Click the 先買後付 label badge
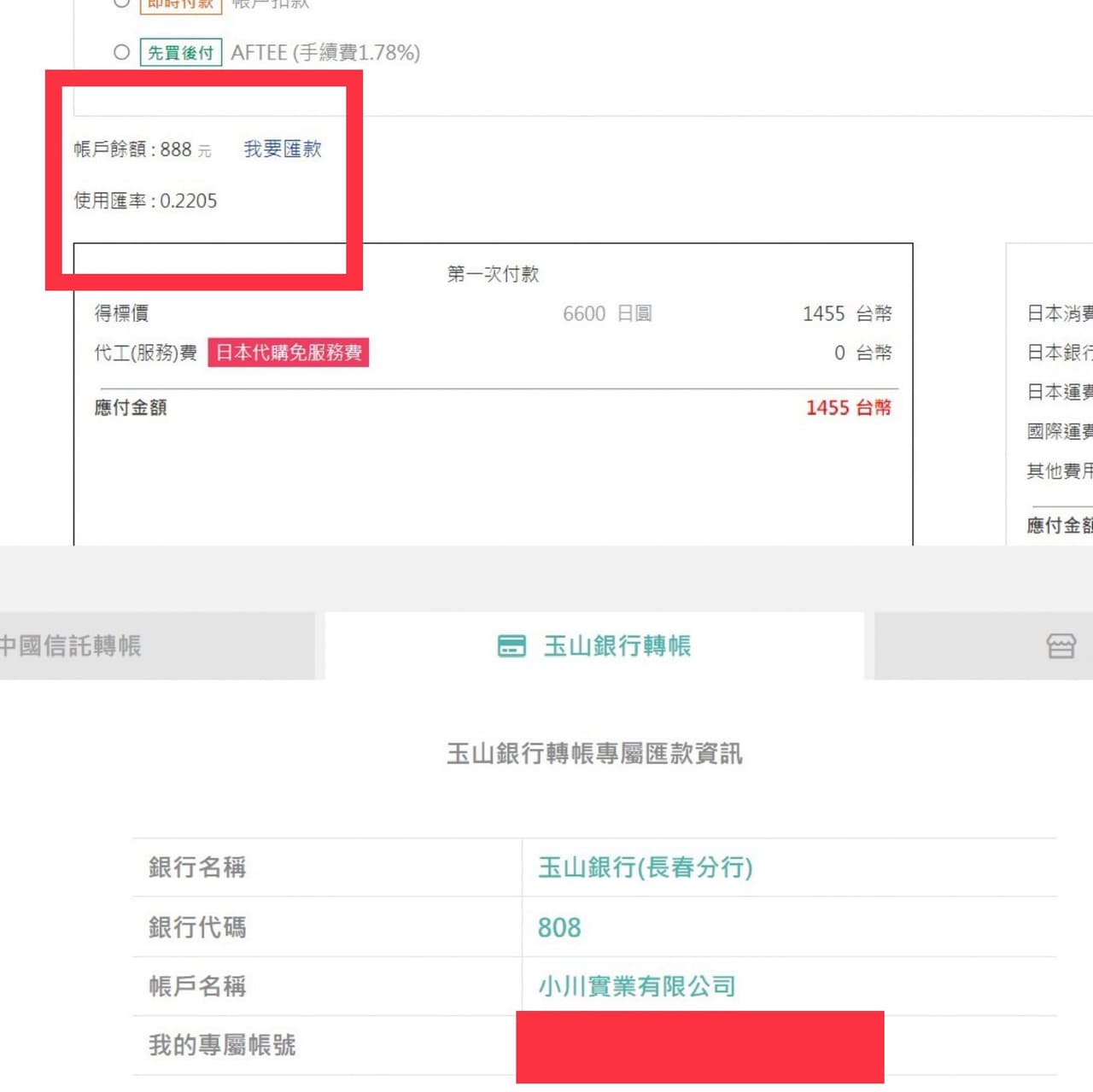This screenshot has width=1093, height=1092. click(x=181, y=52)
